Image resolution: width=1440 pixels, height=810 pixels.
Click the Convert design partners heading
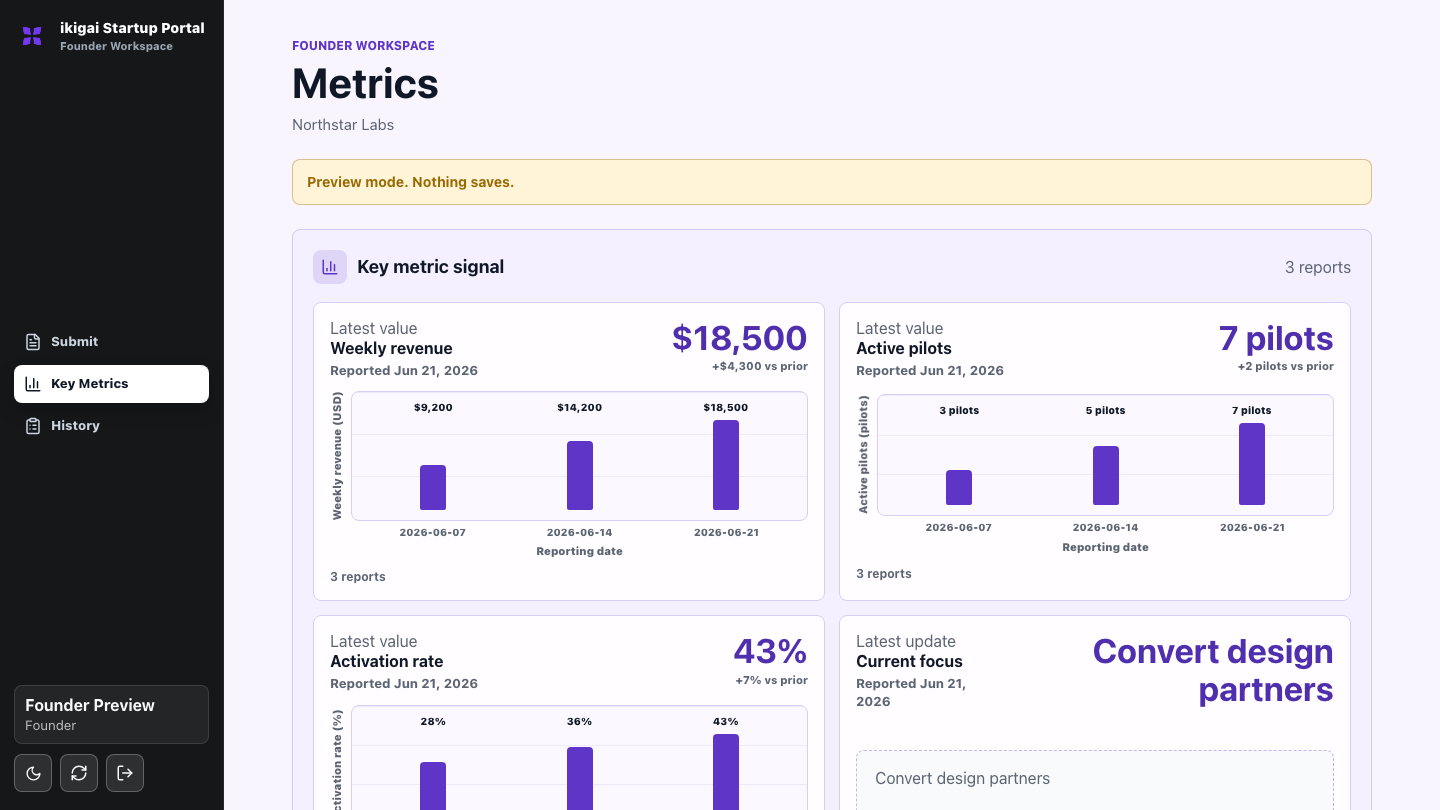click(x=1213, y=670)
